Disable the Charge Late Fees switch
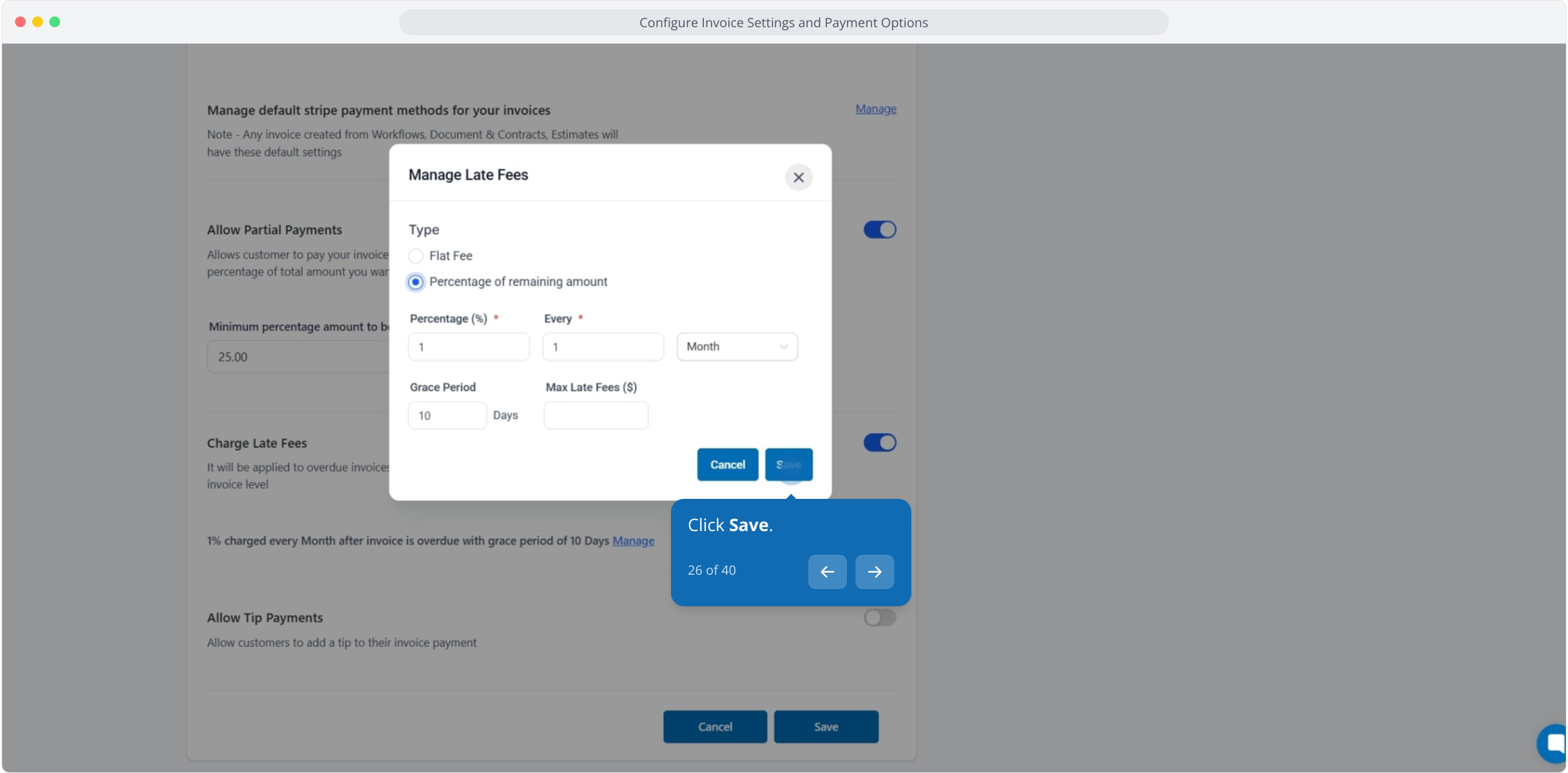1568x773 pixels. [879, 443]
